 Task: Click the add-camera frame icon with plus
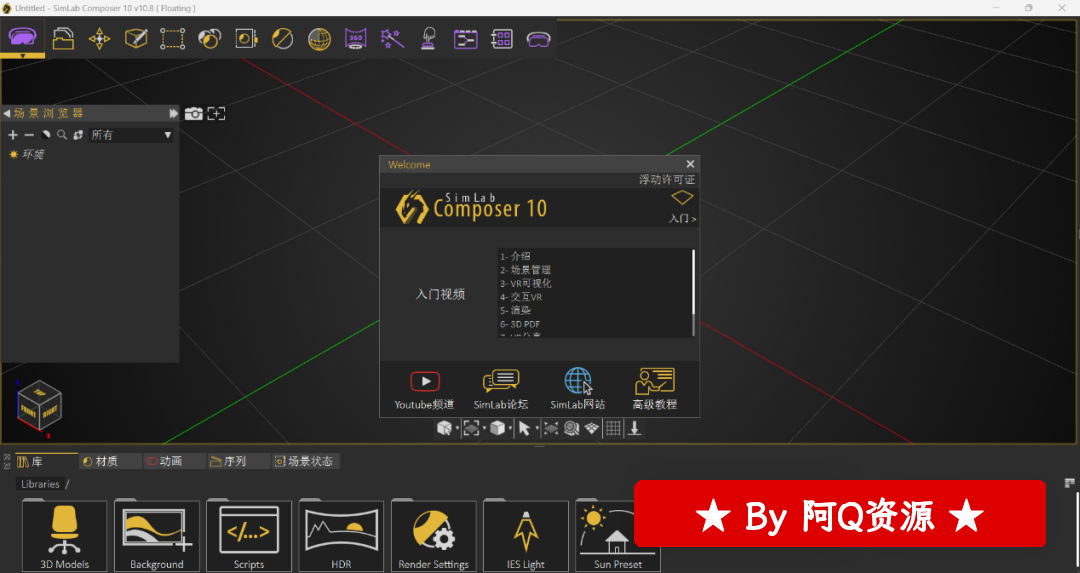[x=216, y=114]
